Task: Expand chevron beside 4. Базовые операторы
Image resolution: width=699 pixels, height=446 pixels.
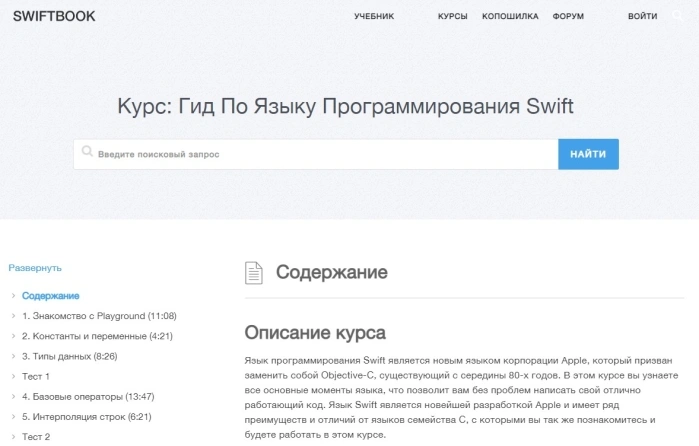Action: [13, 396]
